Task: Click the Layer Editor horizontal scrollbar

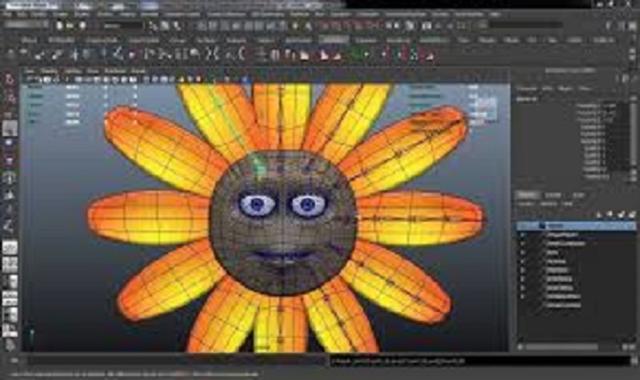Action: coord(562,347)
